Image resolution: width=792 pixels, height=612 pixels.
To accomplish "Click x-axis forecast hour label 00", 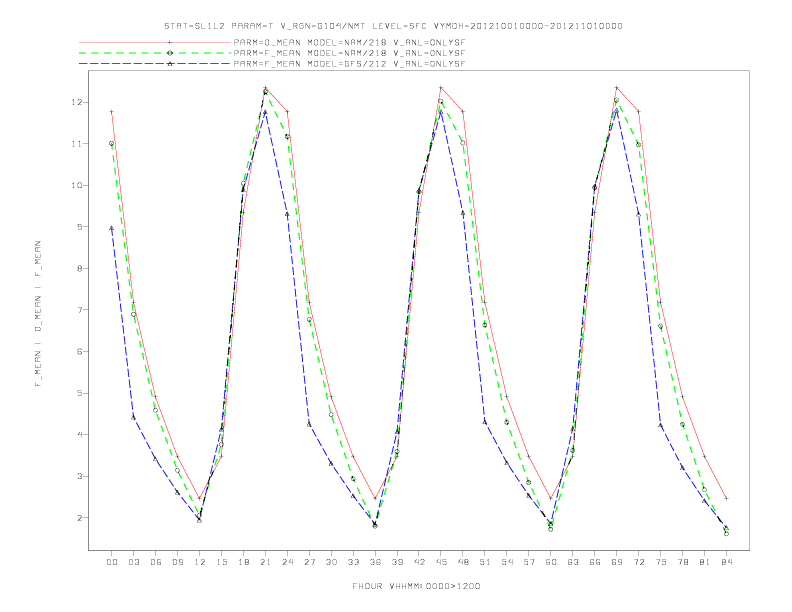I will [x=112, y=562].
